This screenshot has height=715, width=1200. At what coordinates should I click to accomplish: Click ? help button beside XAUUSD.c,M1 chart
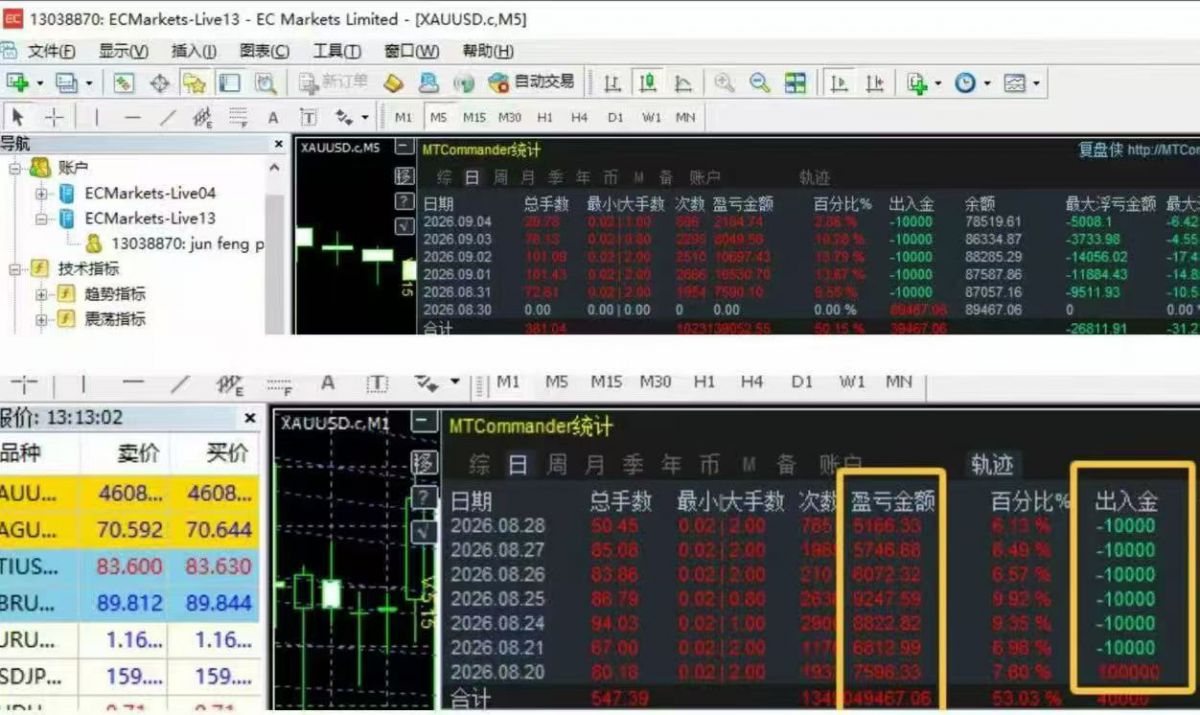coord(425,498)
